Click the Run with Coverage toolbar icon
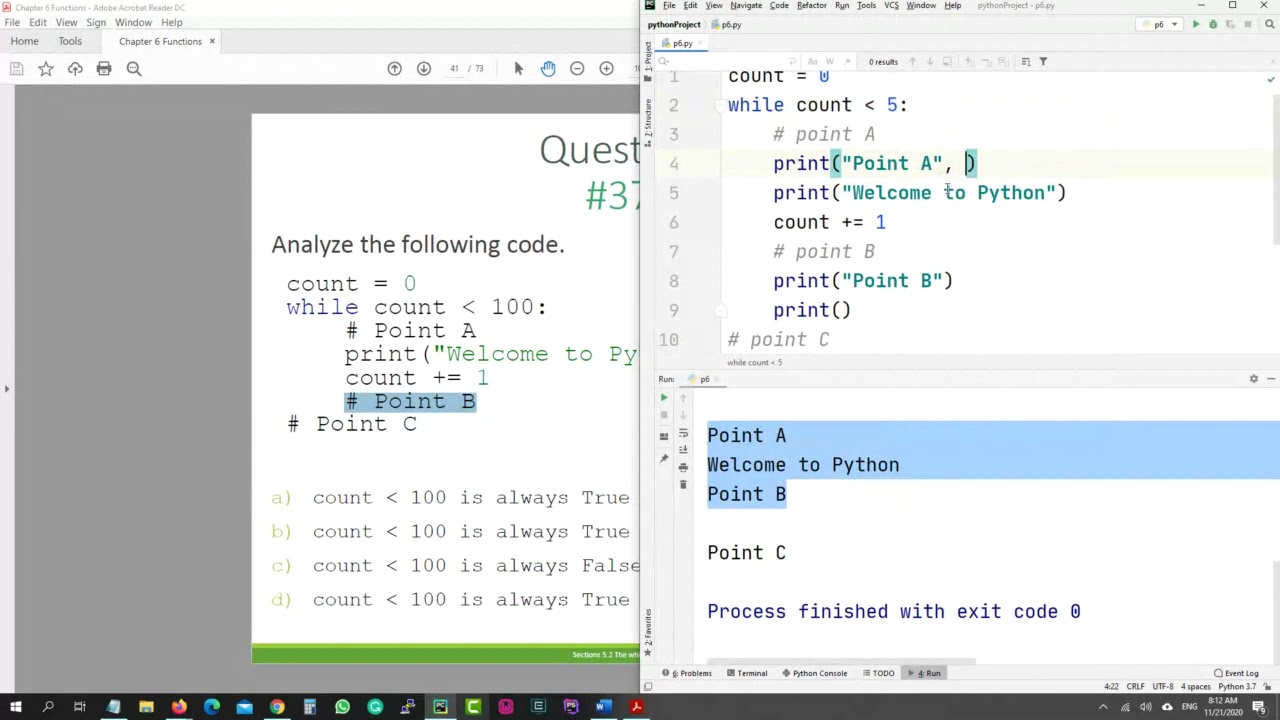 click(1230, 24)
